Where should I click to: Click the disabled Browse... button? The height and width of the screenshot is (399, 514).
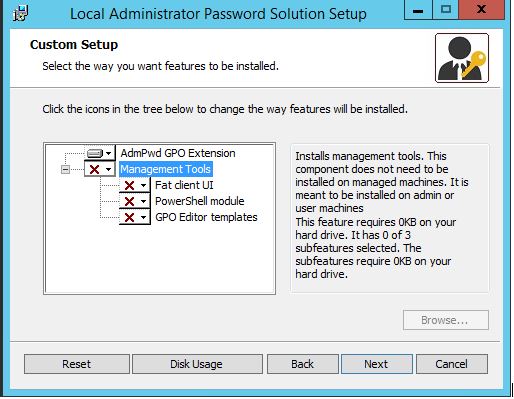coord(446,320)
